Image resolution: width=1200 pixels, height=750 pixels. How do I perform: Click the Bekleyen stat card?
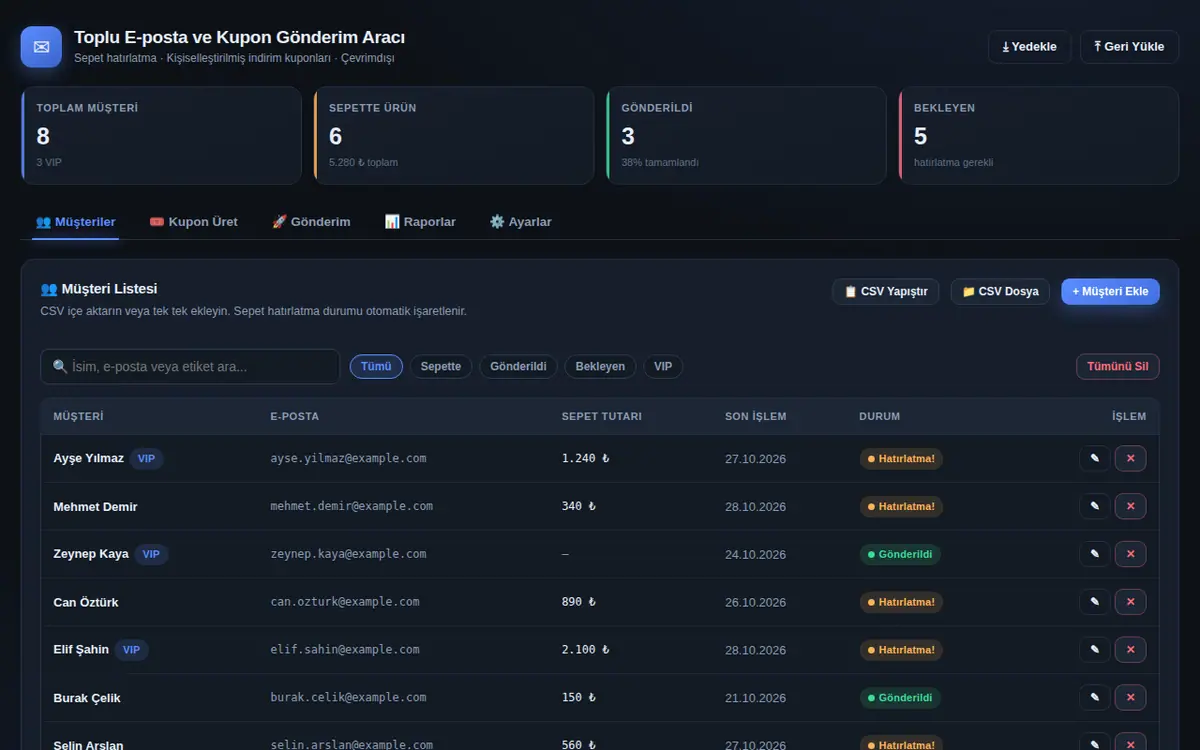click(1039, 136)
